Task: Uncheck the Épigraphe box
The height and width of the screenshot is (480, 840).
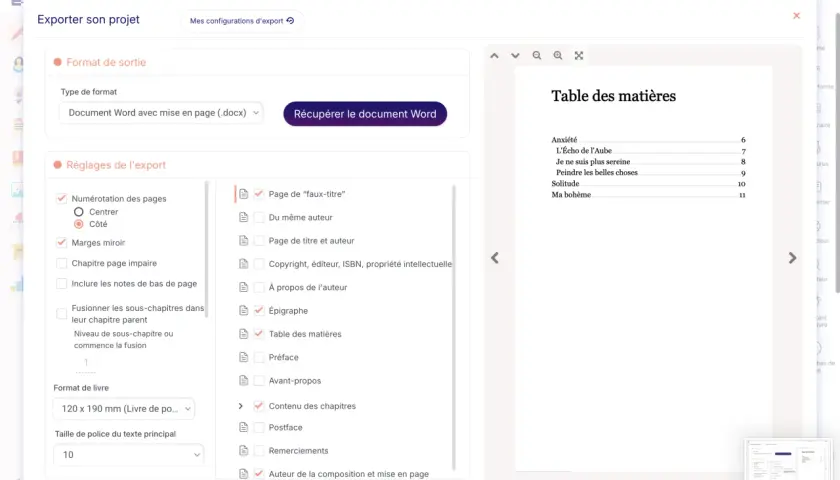Action: click(259, 310)
